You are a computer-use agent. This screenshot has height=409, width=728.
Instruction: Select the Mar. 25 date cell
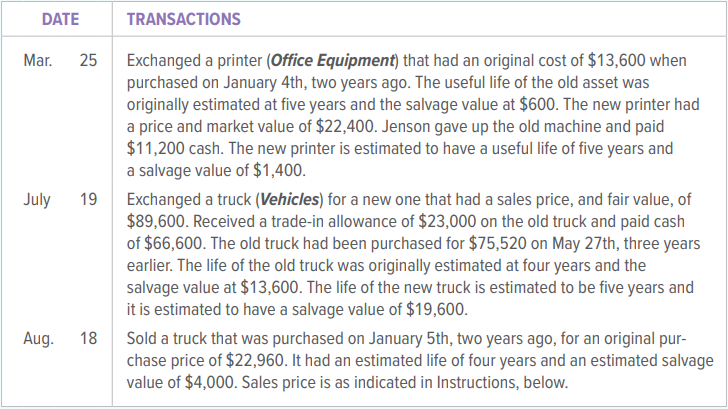click(60, 60)
